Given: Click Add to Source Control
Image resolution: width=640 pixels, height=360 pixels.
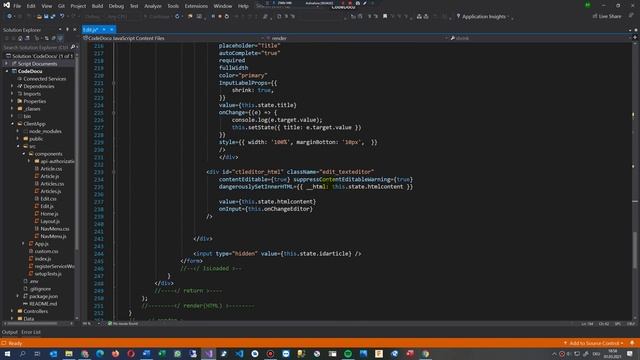Looking at the screenshot, I should [x=593, y=343].
